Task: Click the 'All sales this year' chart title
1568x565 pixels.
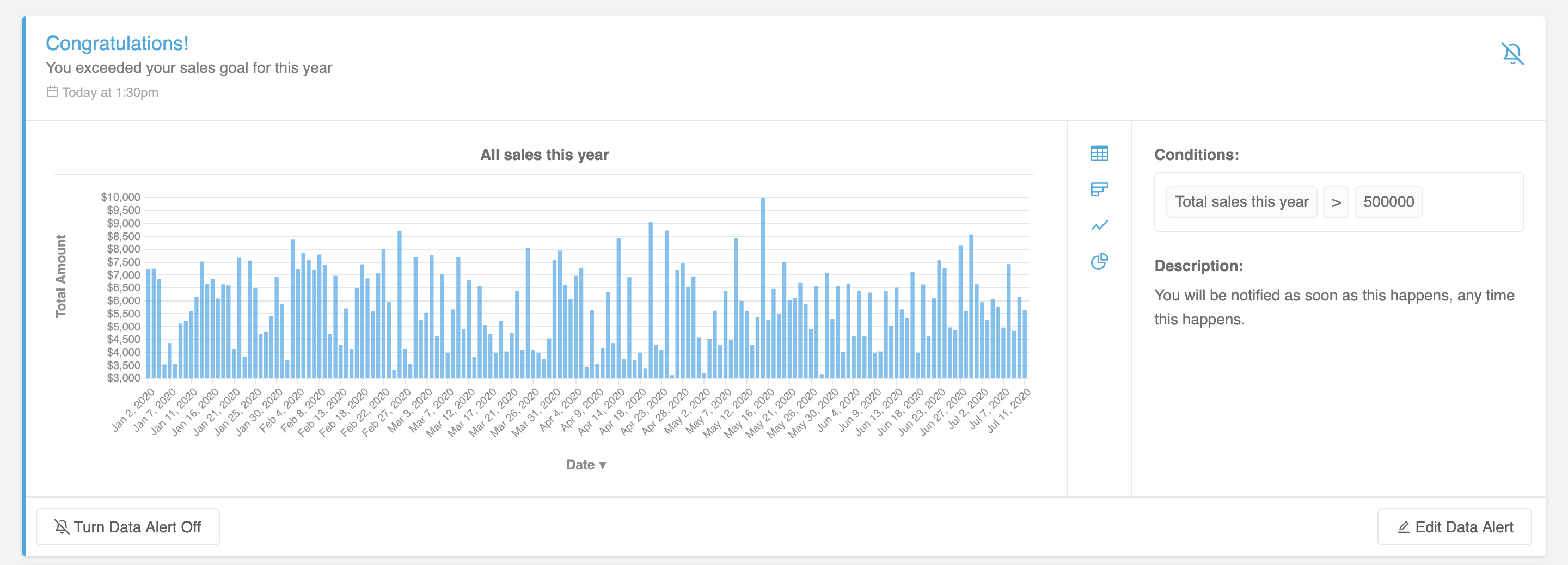Action: [x=544, y=155]
